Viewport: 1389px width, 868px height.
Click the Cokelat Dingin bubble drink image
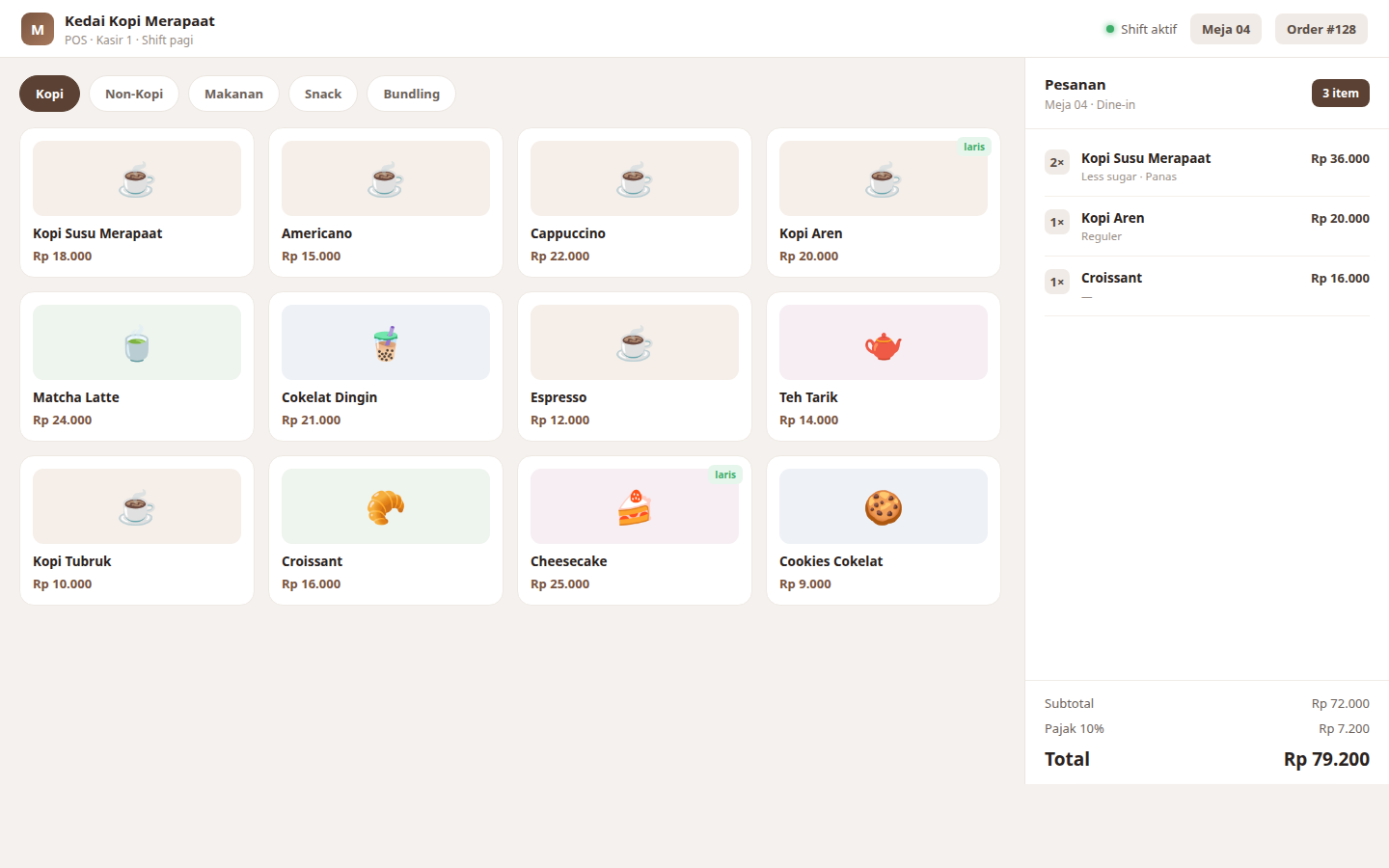[x=386, y=342]
